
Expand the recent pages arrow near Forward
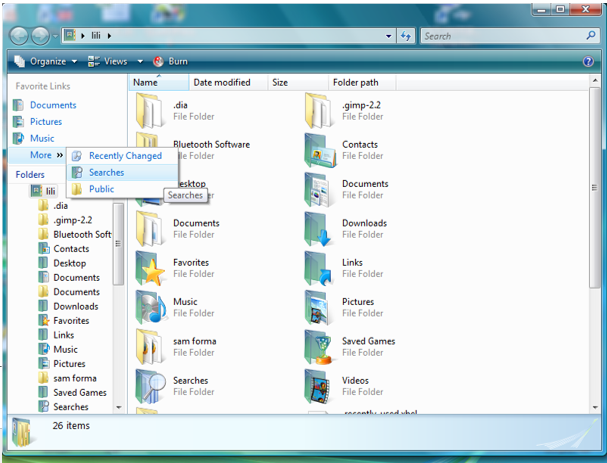pyautogui.click(x=55, y=36)
